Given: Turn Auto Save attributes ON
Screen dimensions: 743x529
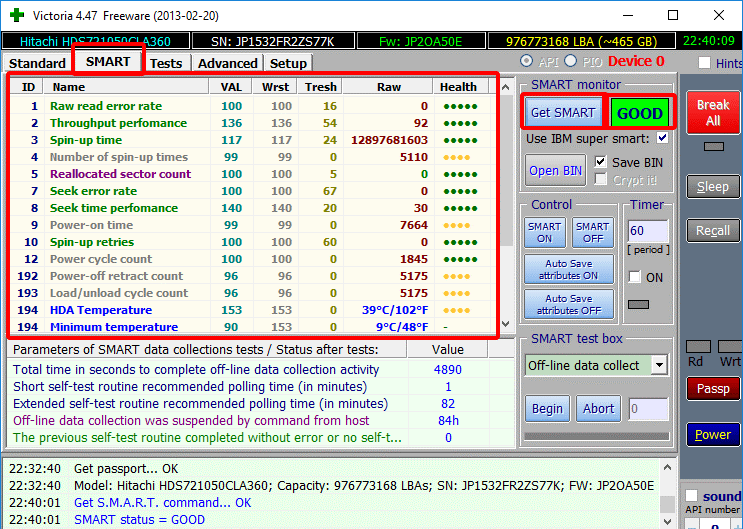Looking at the screenshot, I should tap(569, 269).
